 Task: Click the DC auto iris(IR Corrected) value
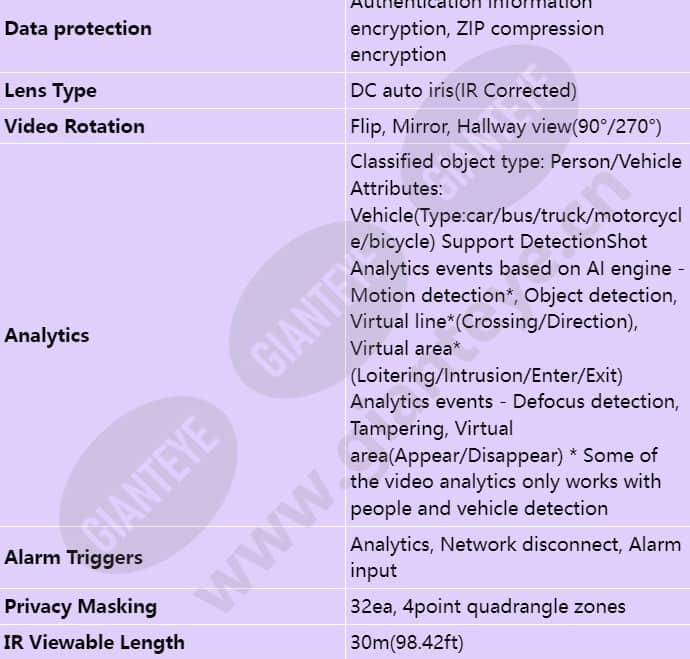[463, 91]
